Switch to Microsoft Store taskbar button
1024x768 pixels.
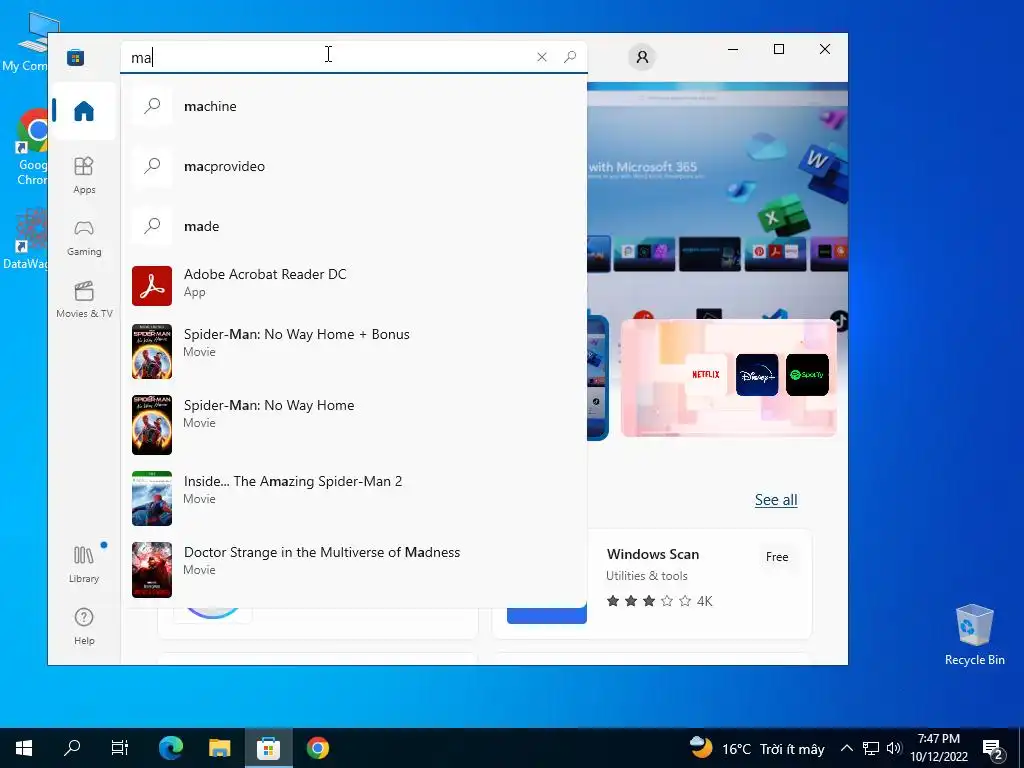pyautogui.click(x=268, y=748)
